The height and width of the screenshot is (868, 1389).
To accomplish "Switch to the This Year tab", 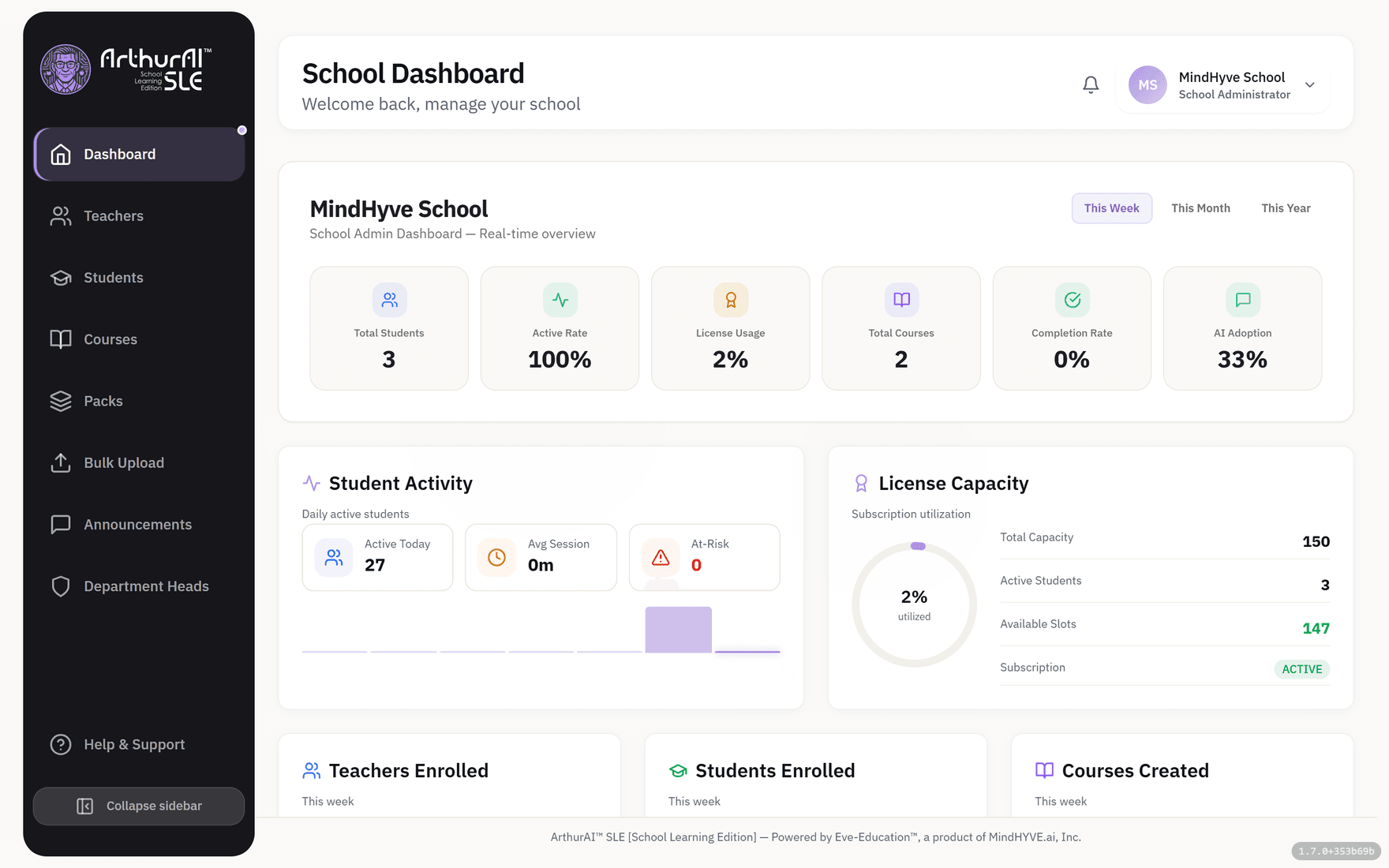I will coord(1286,208).
